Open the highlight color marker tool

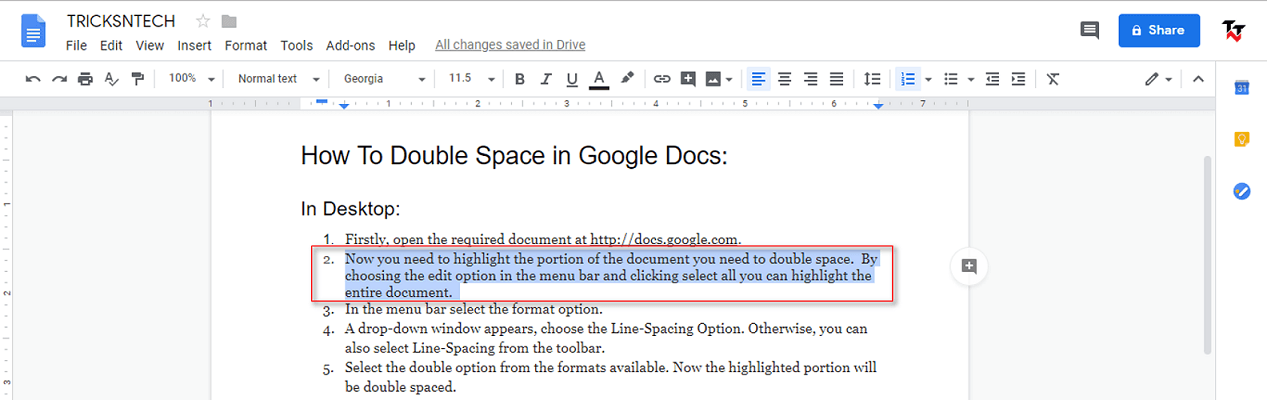point(627,79)
